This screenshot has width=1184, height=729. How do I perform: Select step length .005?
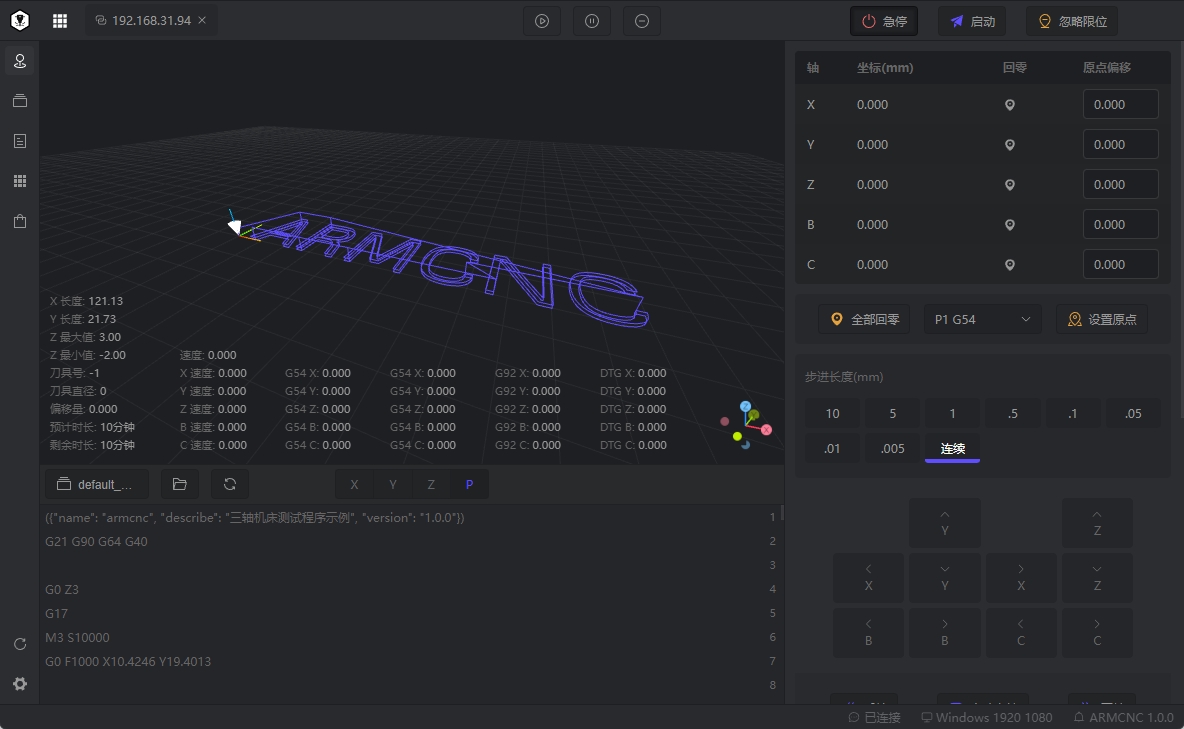tap(893, 449)
